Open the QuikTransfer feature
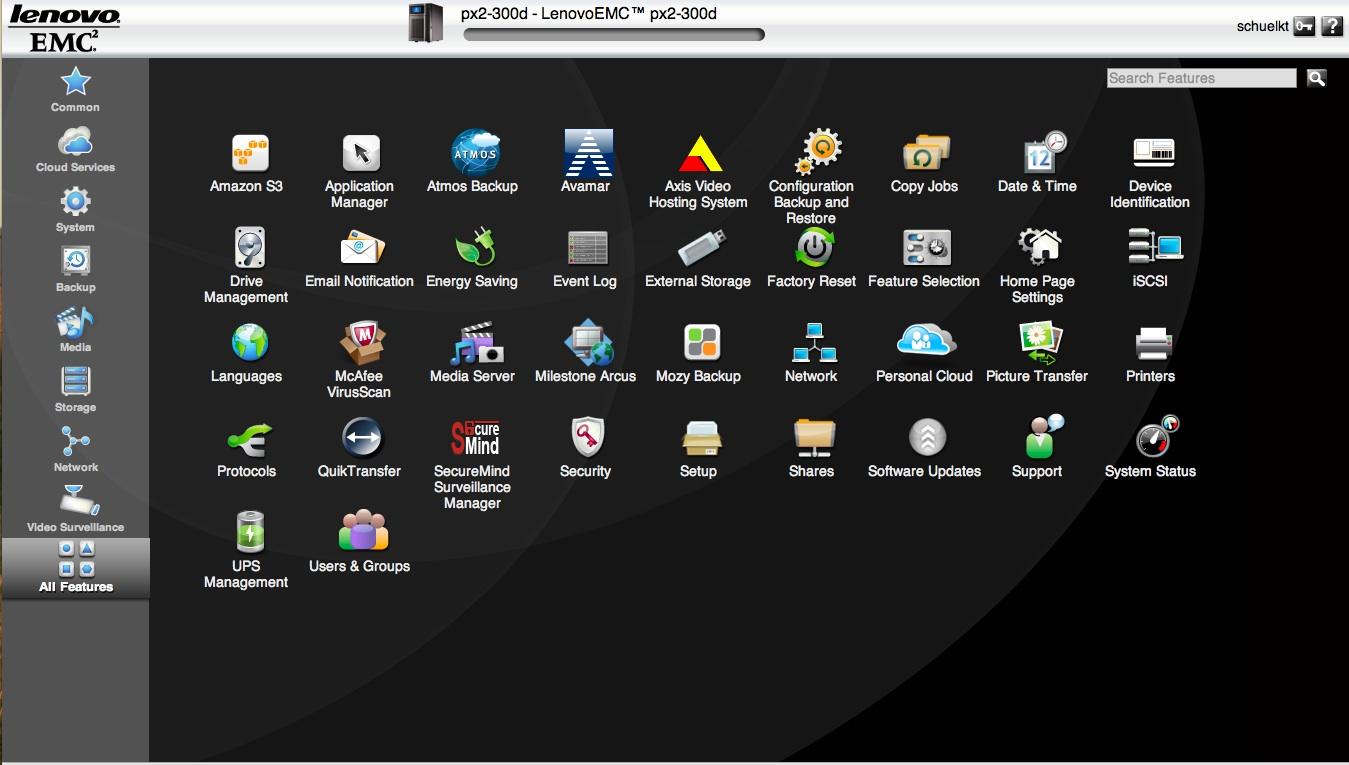 pyautogui.click(x=360, y=439)
